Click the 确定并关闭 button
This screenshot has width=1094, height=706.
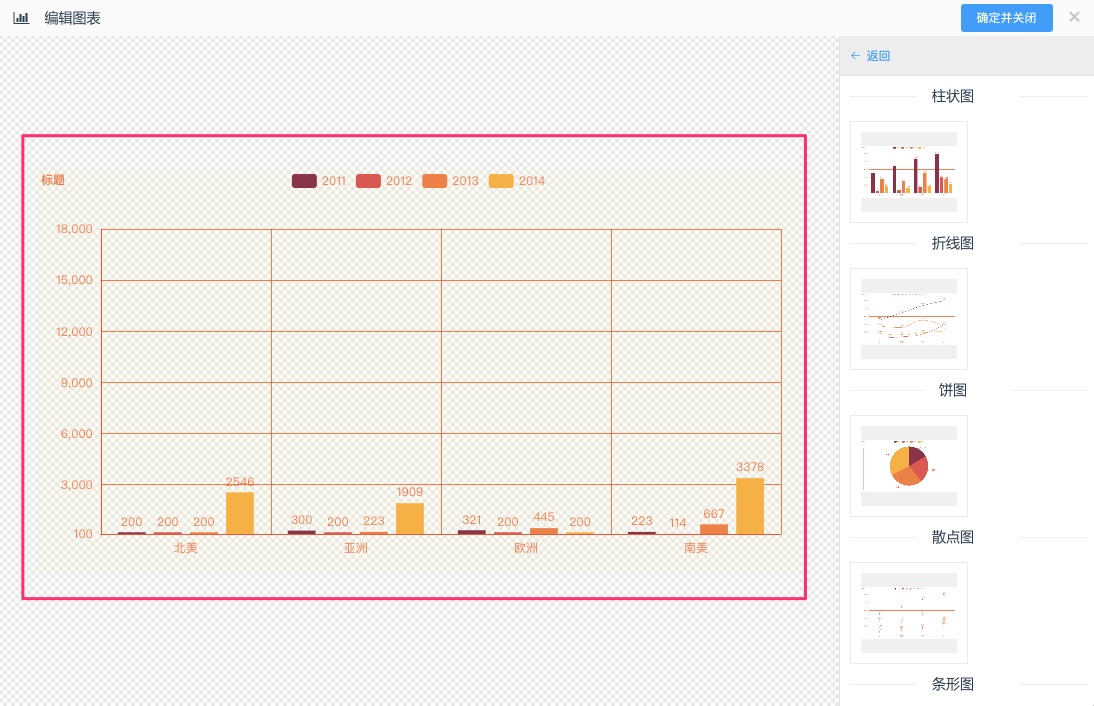1006,18
